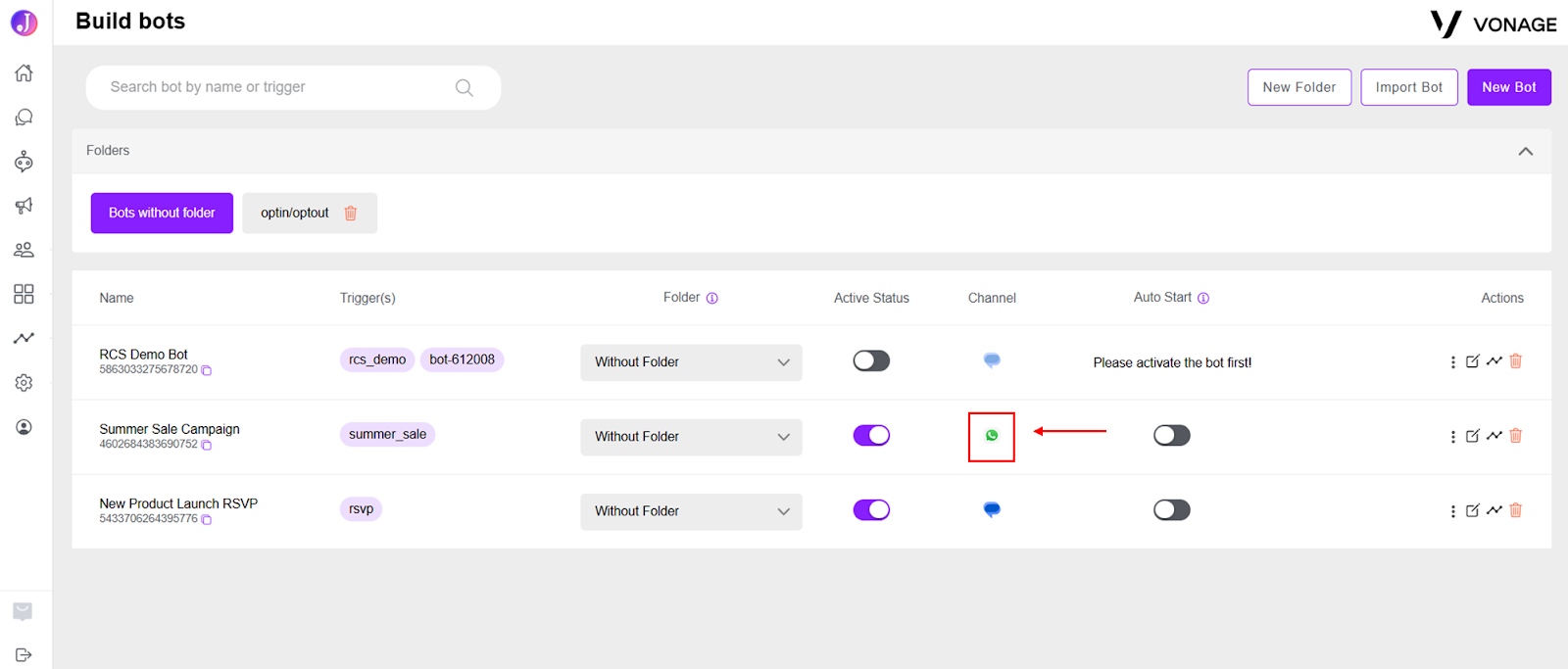
Task: Click the Import Bot button
Action: 1409,87
